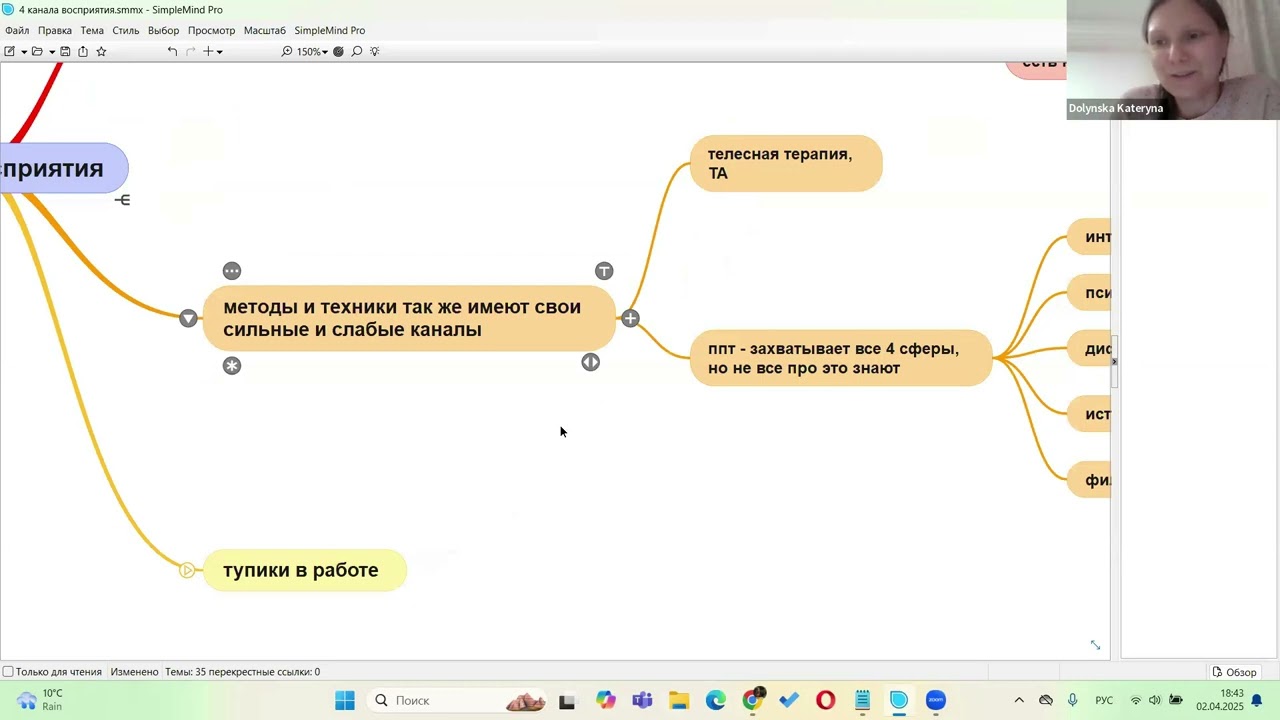Viewport: 1280px width, 720px height.
Task: Click the three-dots handle on selected topic
Action: (232, 271)
